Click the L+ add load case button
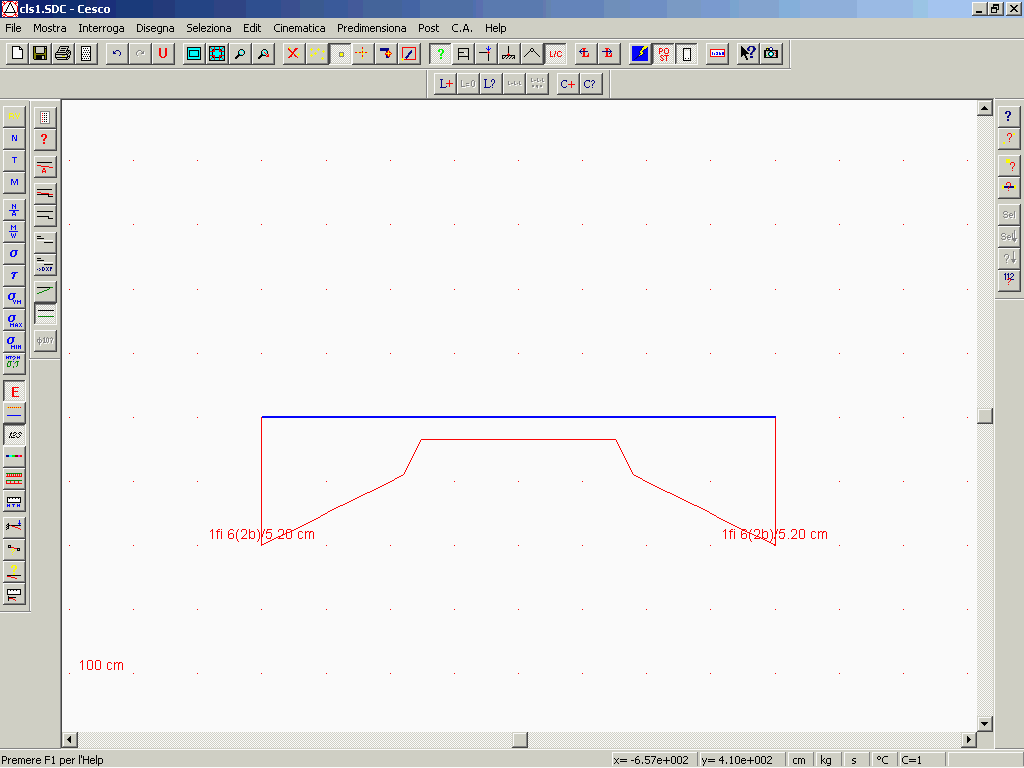 445,84
